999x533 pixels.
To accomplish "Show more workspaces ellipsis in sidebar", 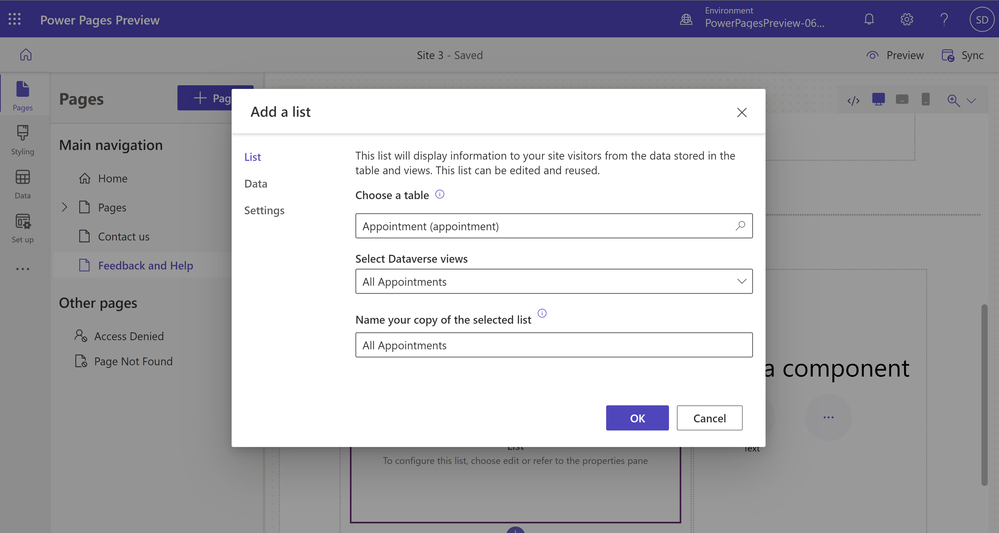I will pos(22,269).
